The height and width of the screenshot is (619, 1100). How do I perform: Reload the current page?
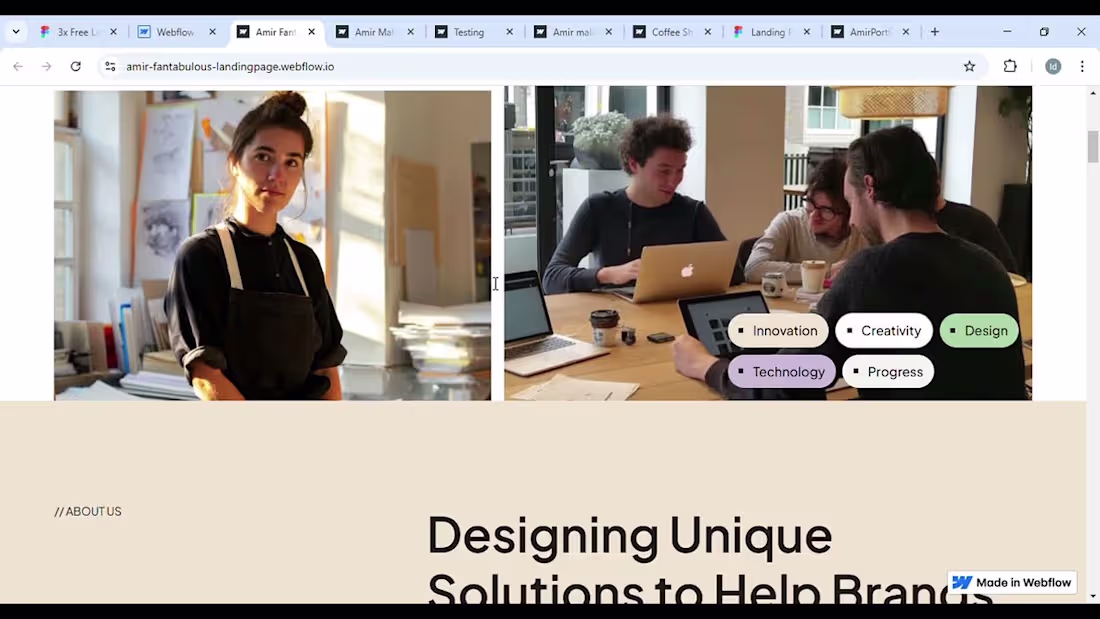click(75, 66)
